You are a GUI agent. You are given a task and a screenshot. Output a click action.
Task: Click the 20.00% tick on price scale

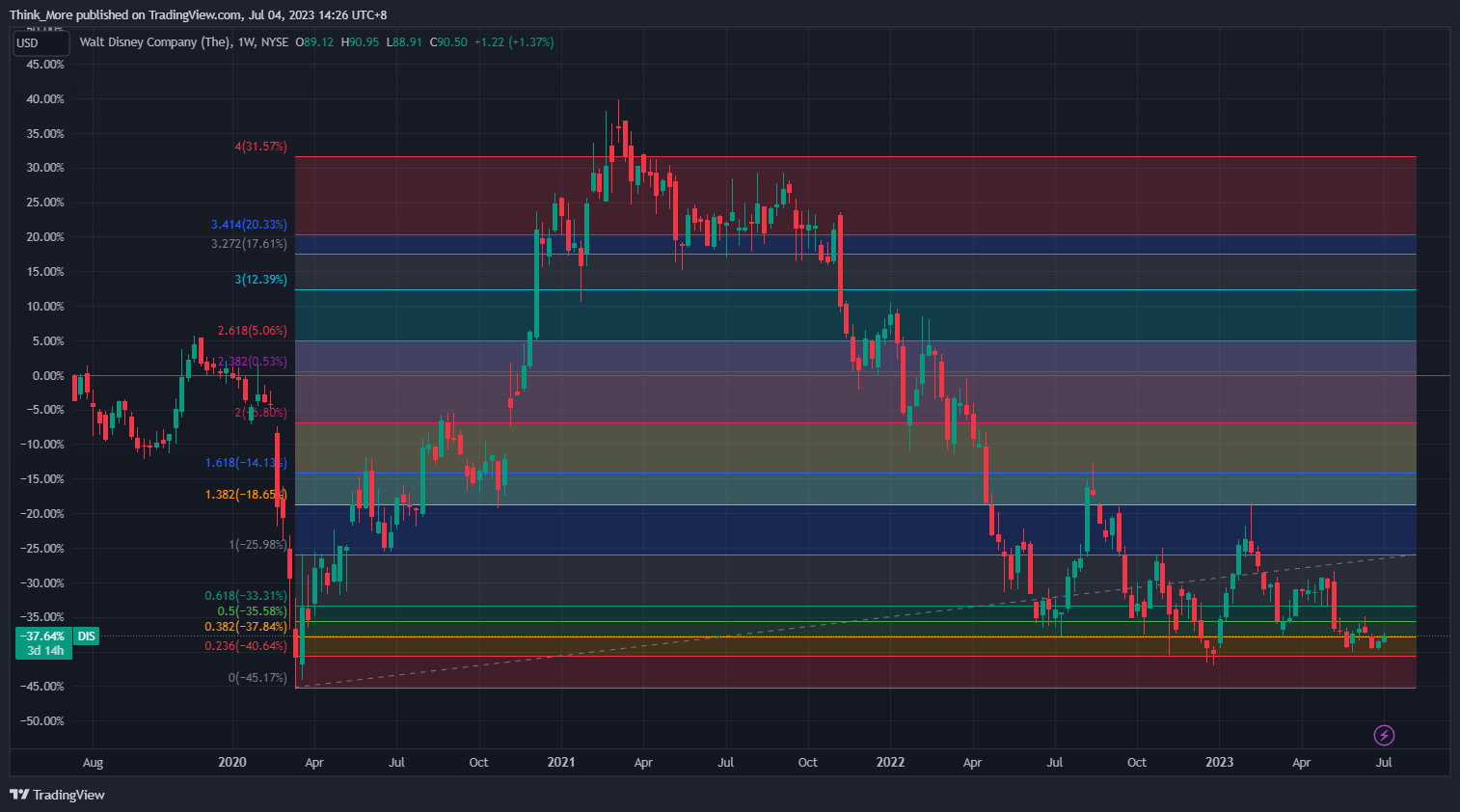pos(44,237)
